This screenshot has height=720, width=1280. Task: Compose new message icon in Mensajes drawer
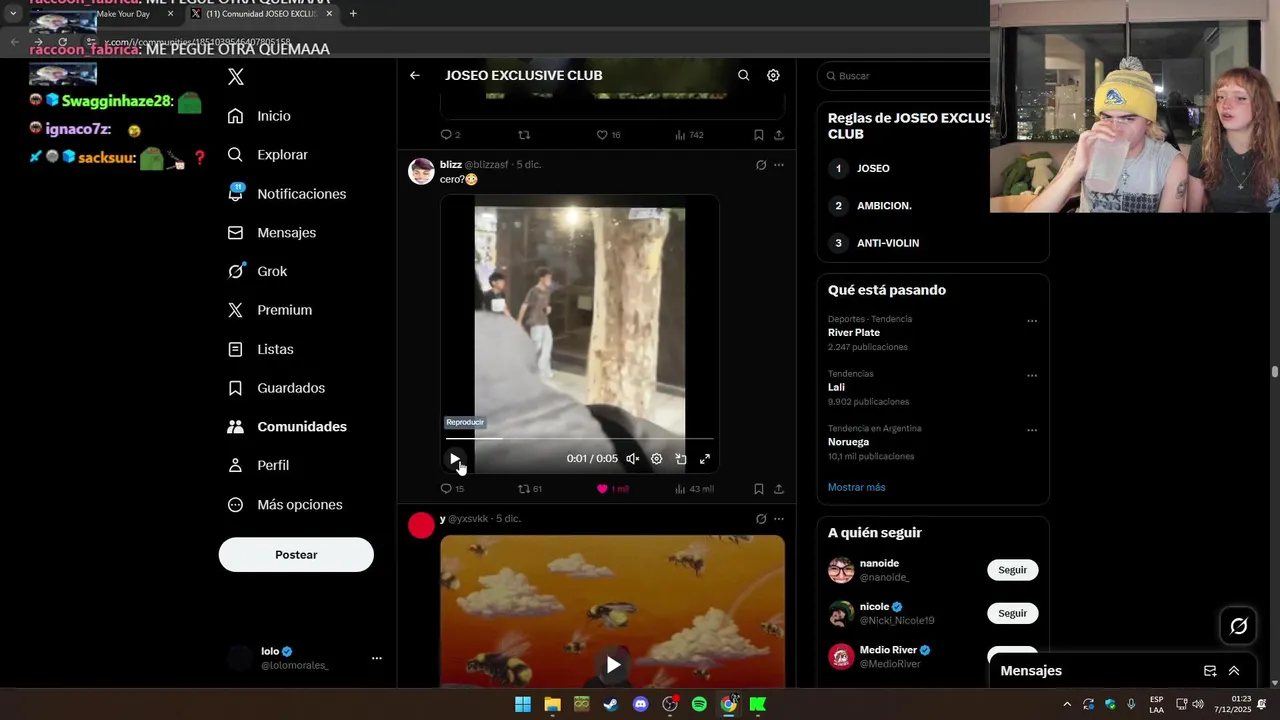tap(1210, 671)
